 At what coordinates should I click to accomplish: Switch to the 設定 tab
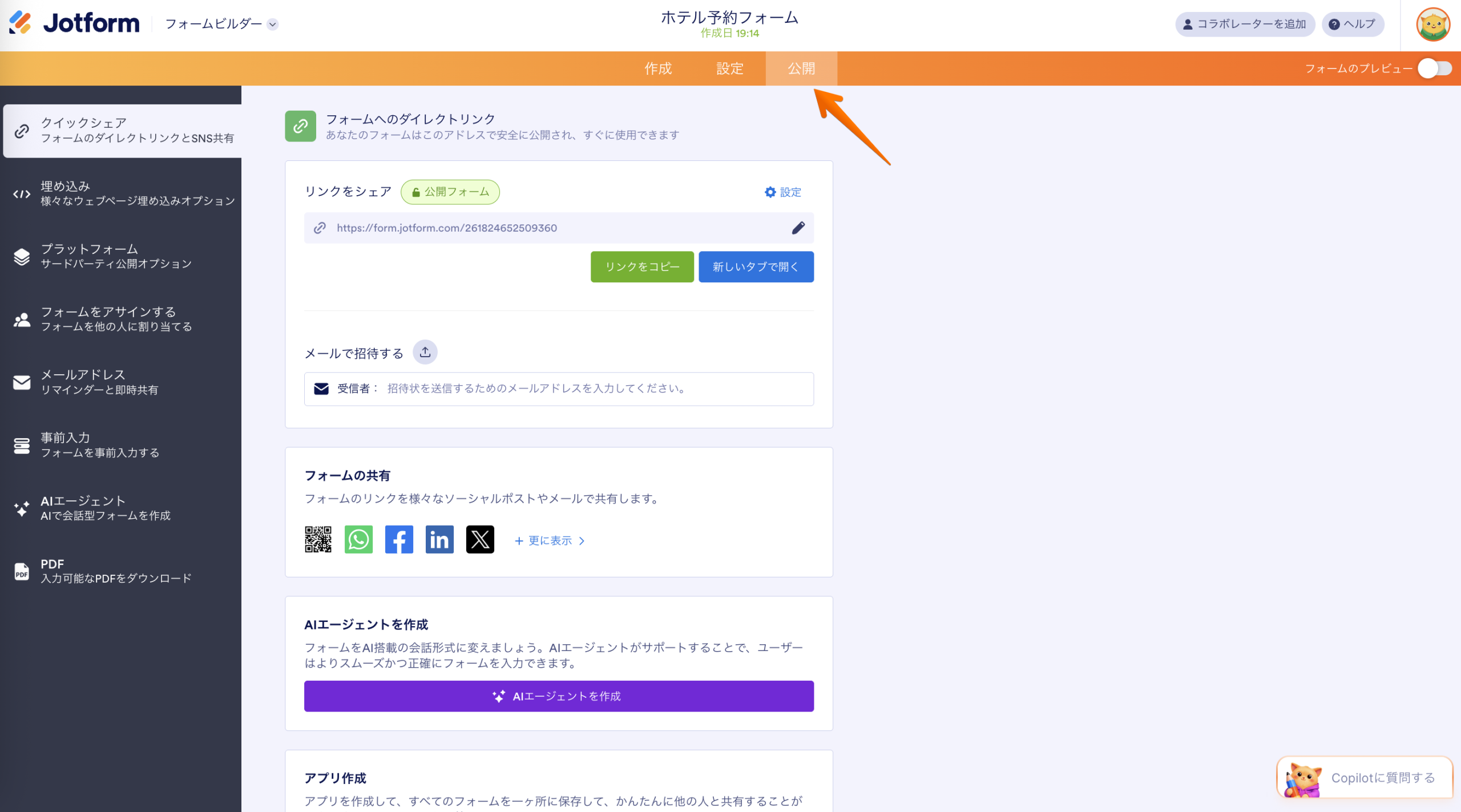[x=729, y=68]
